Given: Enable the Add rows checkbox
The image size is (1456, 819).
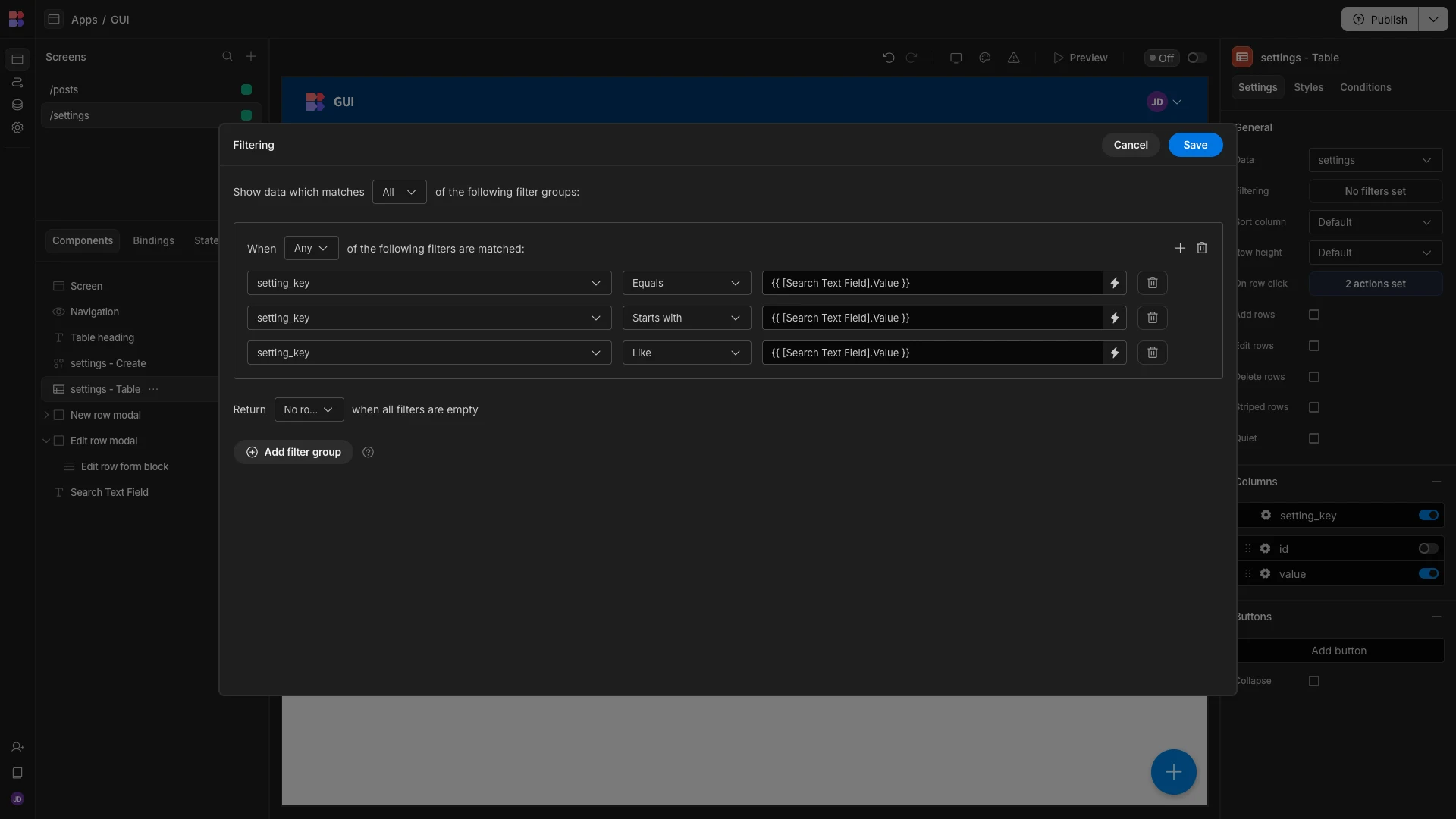Looking at the screenshot, I should pos(1314,315).
